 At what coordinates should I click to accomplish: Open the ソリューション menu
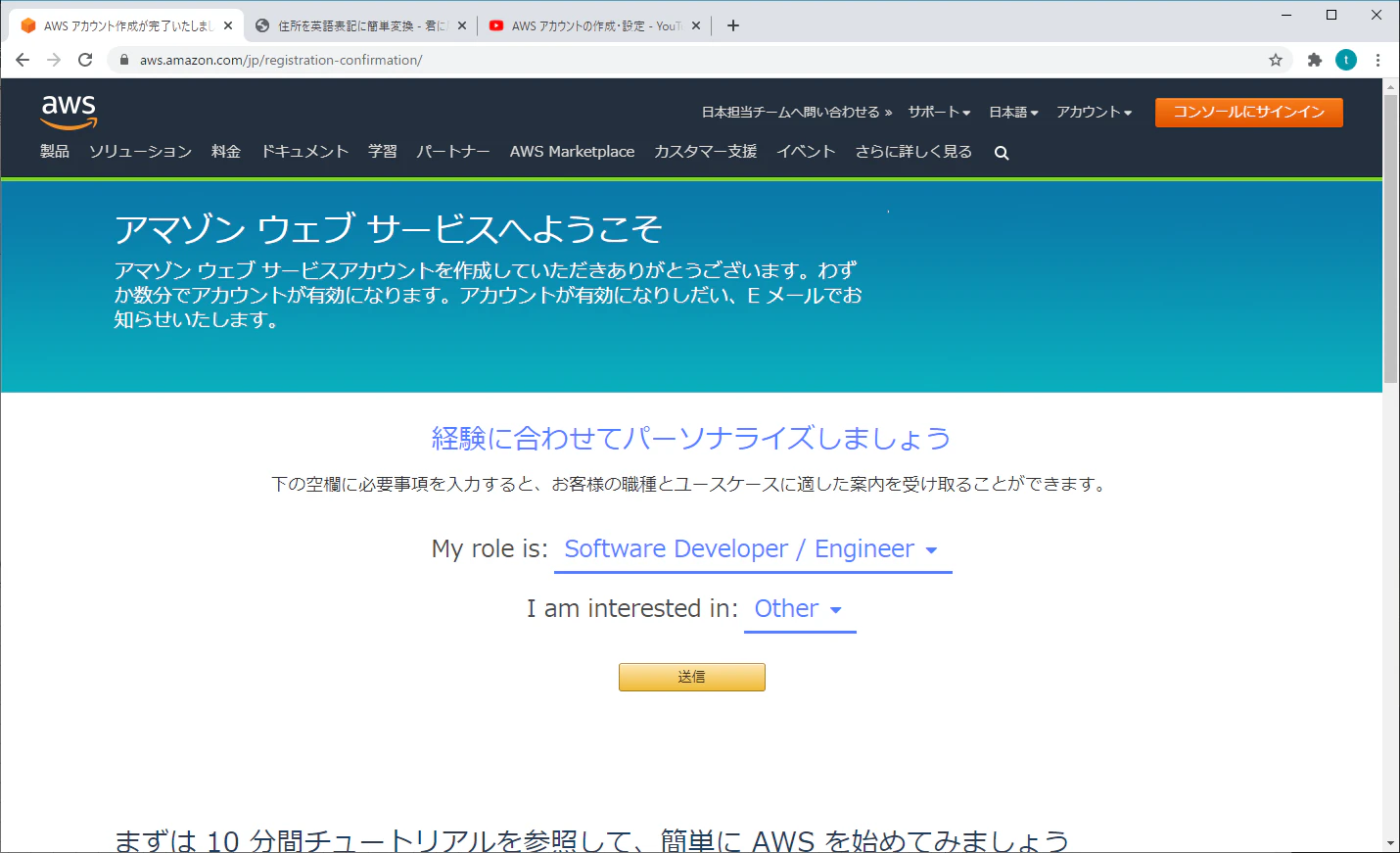(x=140, y=151)
